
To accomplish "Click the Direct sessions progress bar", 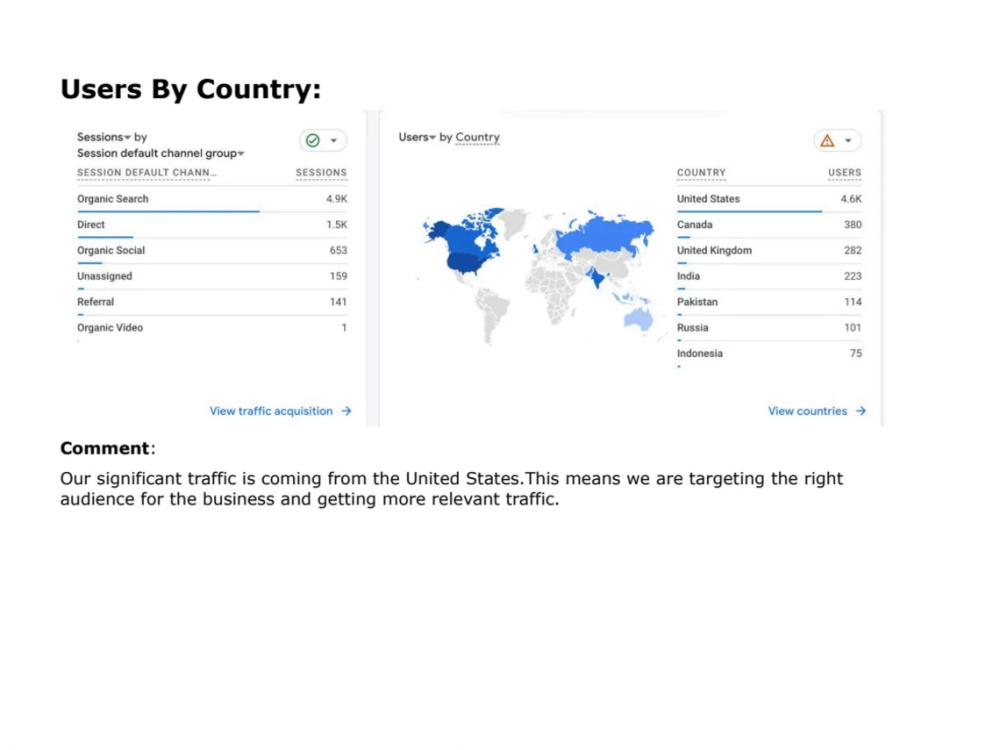I will (105, 237).
